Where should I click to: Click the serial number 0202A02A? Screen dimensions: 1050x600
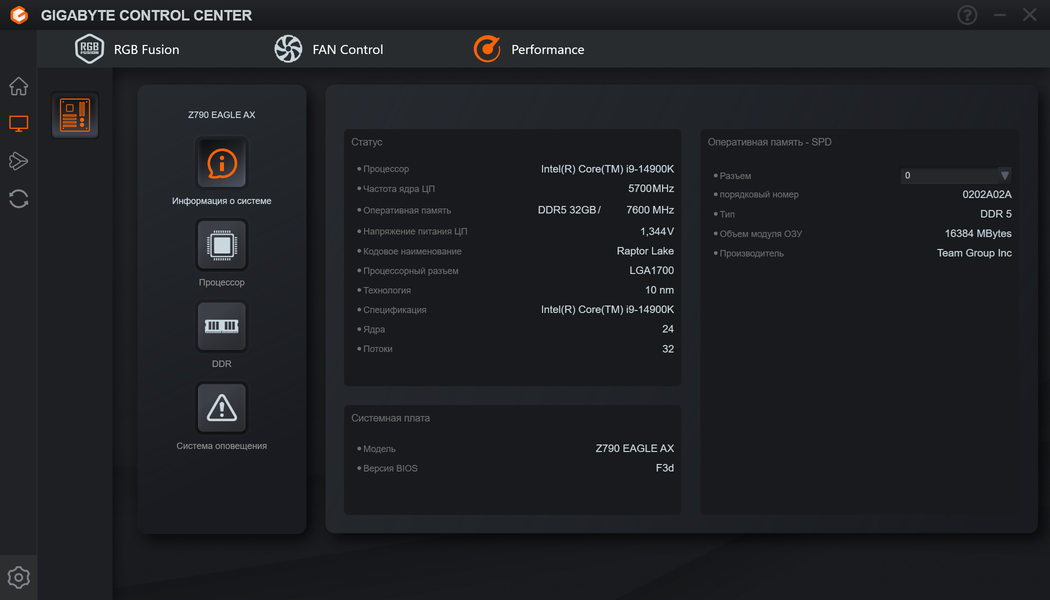point(987,194)
